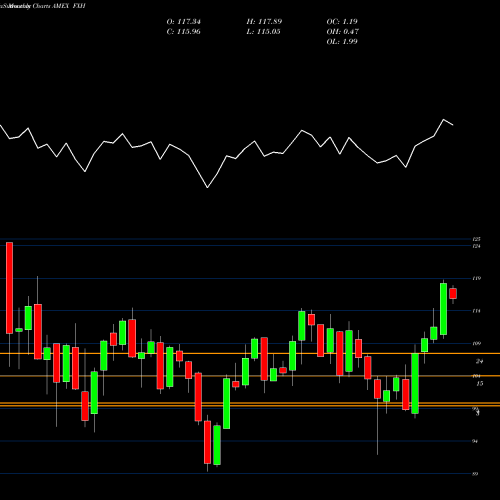This screenshot has height=500, width=500.
Task: Click the lowest trough of the white indicator line
Action: point(207,188)
